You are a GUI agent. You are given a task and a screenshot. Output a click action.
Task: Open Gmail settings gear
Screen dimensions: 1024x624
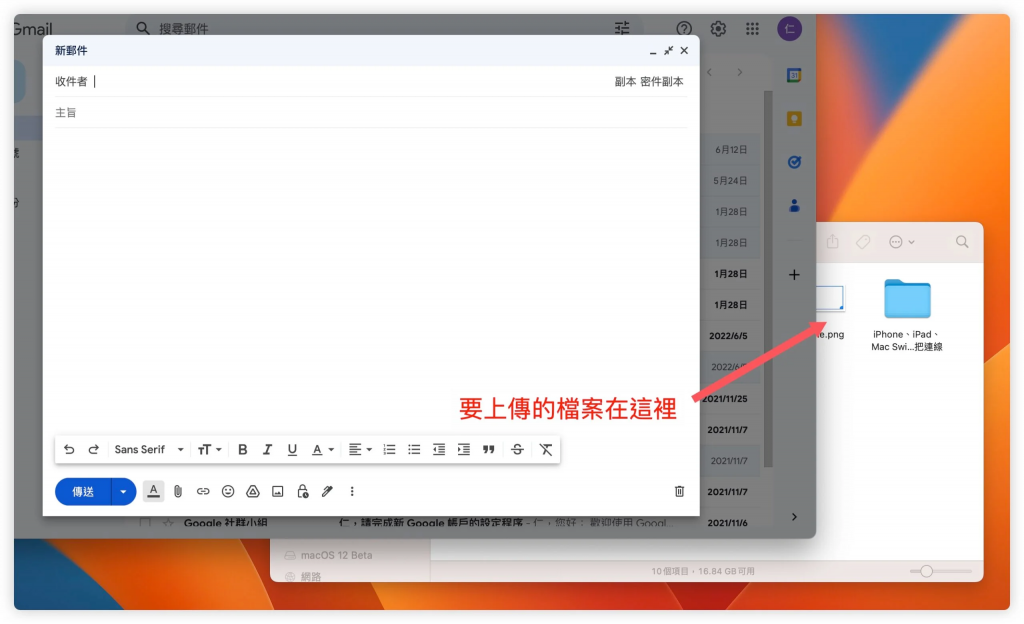click(718, 29)
